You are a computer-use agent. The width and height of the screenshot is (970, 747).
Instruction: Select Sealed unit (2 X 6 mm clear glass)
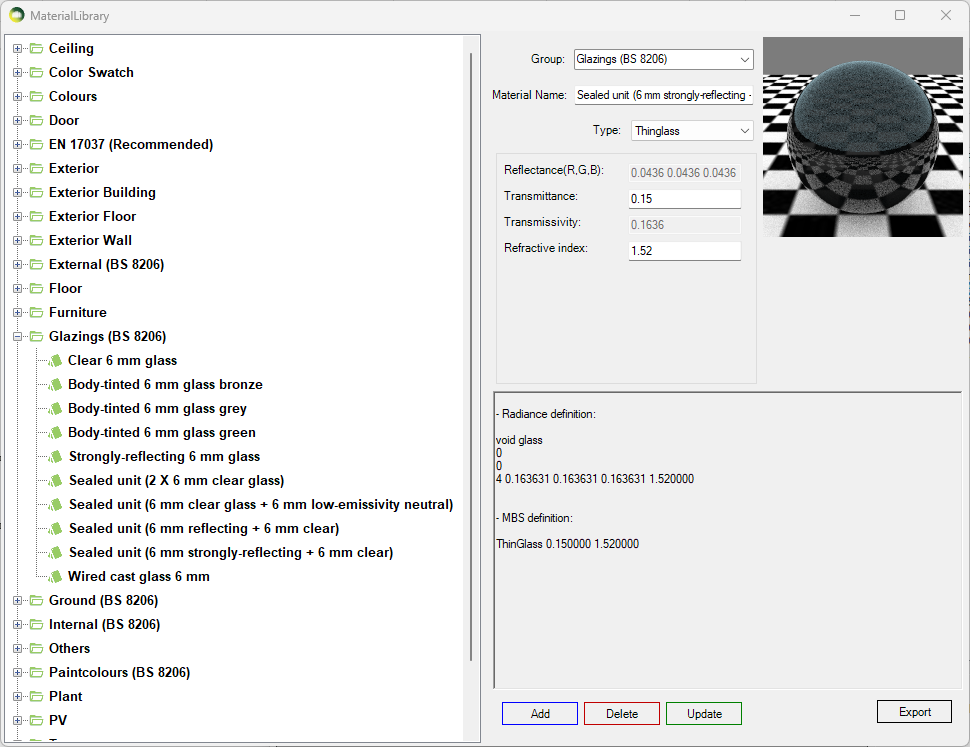click(176, 481)
